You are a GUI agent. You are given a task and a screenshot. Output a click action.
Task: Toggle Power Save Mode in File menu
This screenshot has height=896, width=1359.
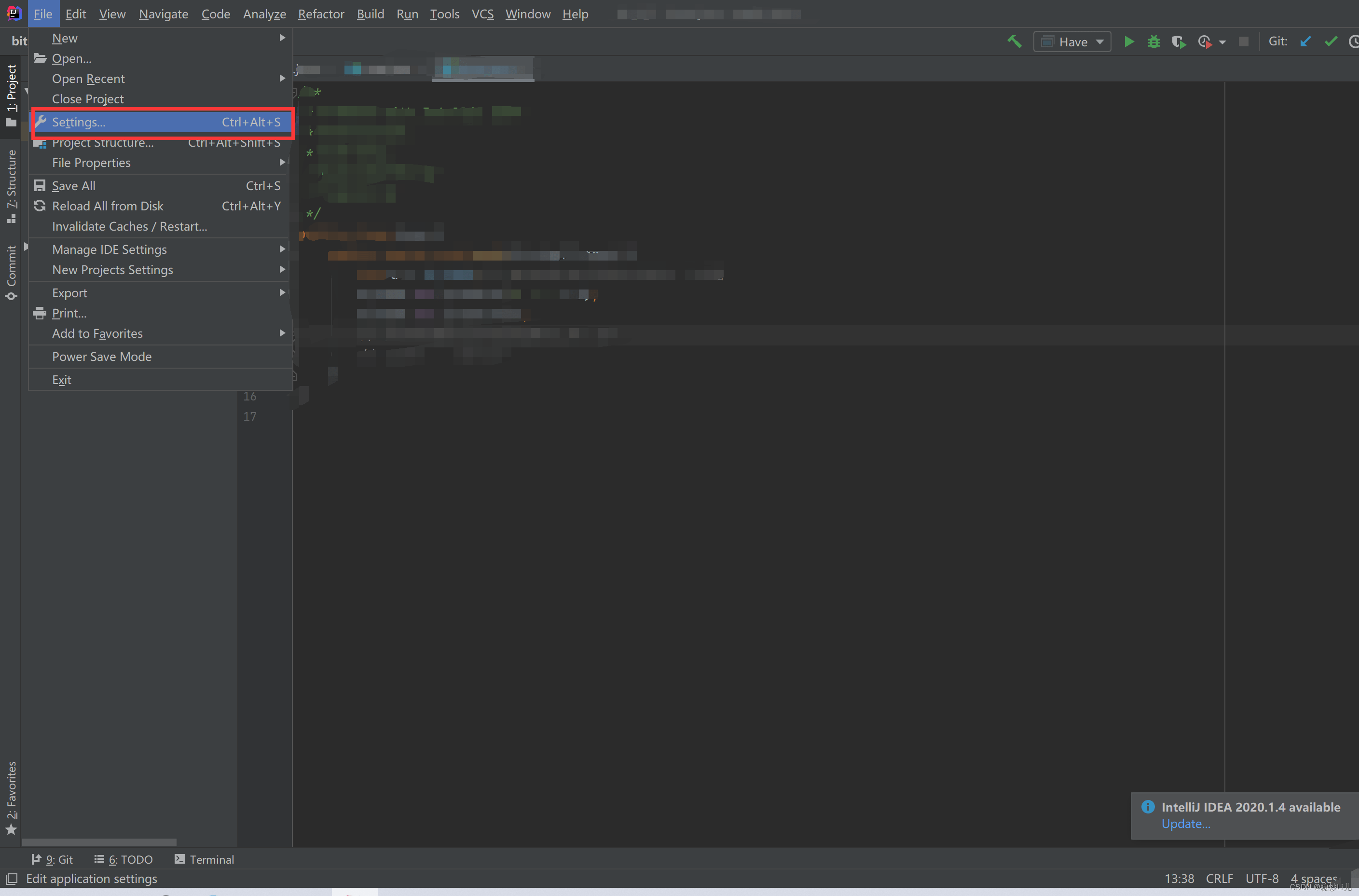click(102, 357)
